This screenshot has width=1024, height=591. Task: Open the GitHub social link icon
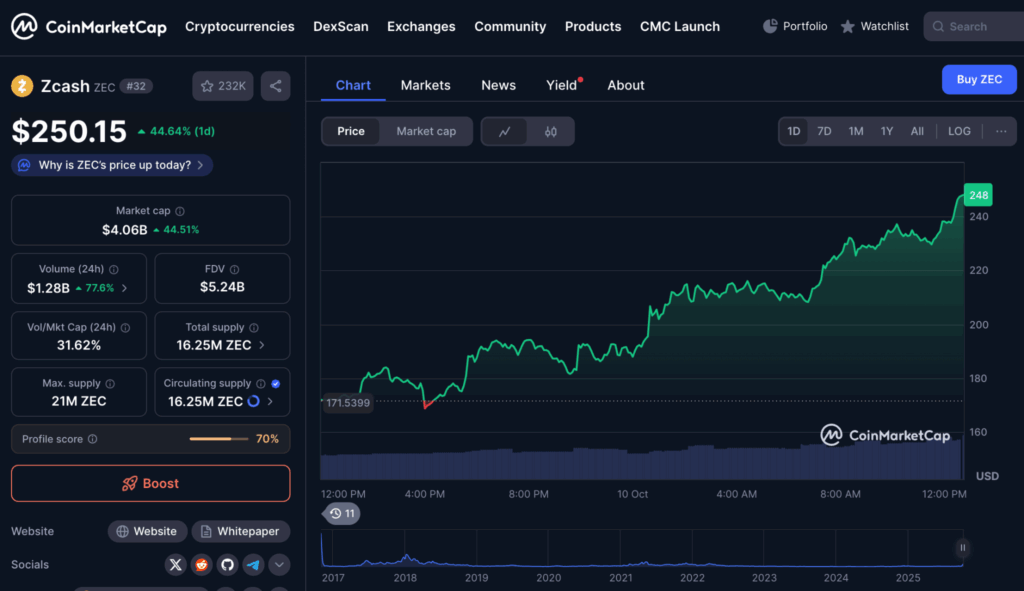click(x=227, y=565)
